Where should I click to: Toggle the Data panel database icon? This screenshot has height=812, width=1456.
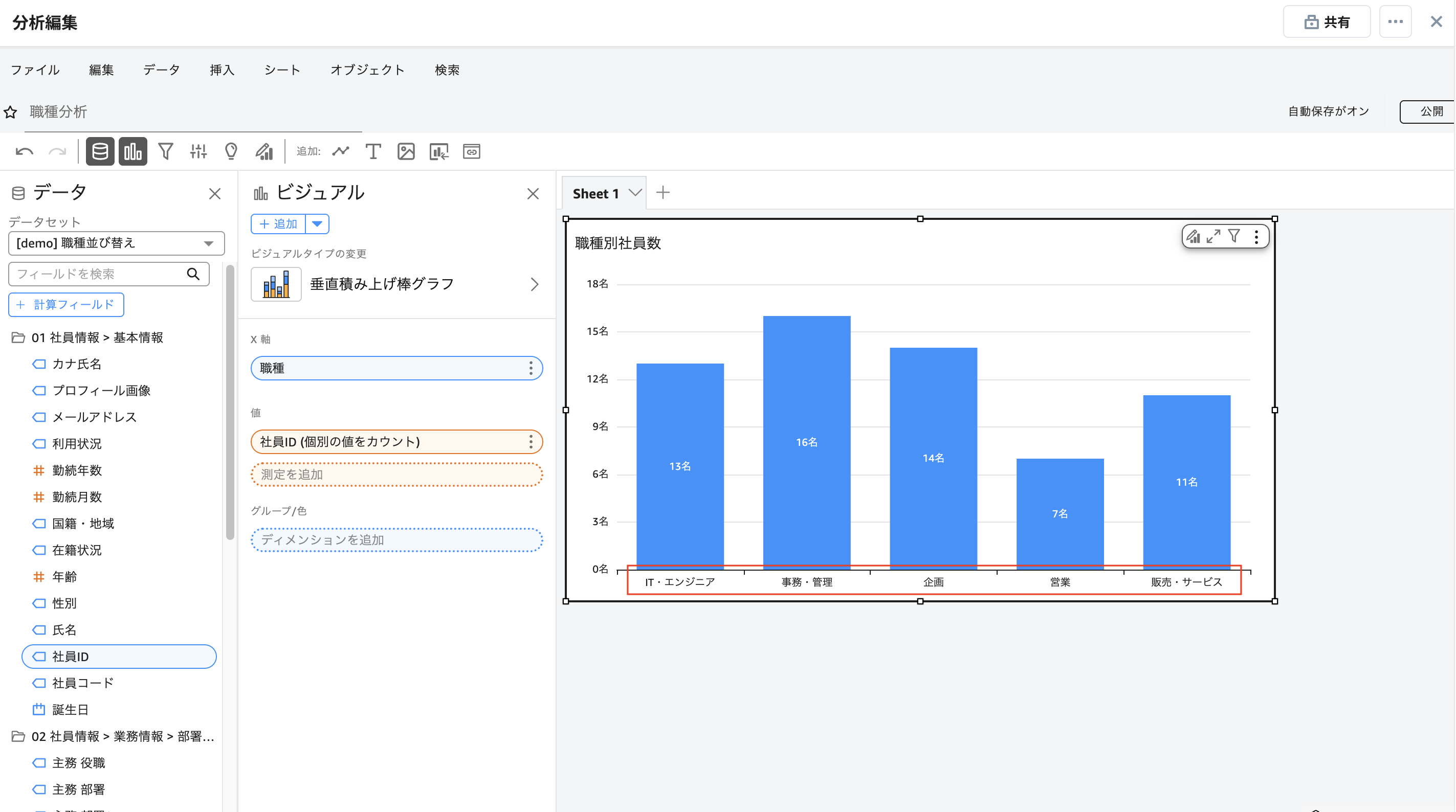[x=100, y=151]
